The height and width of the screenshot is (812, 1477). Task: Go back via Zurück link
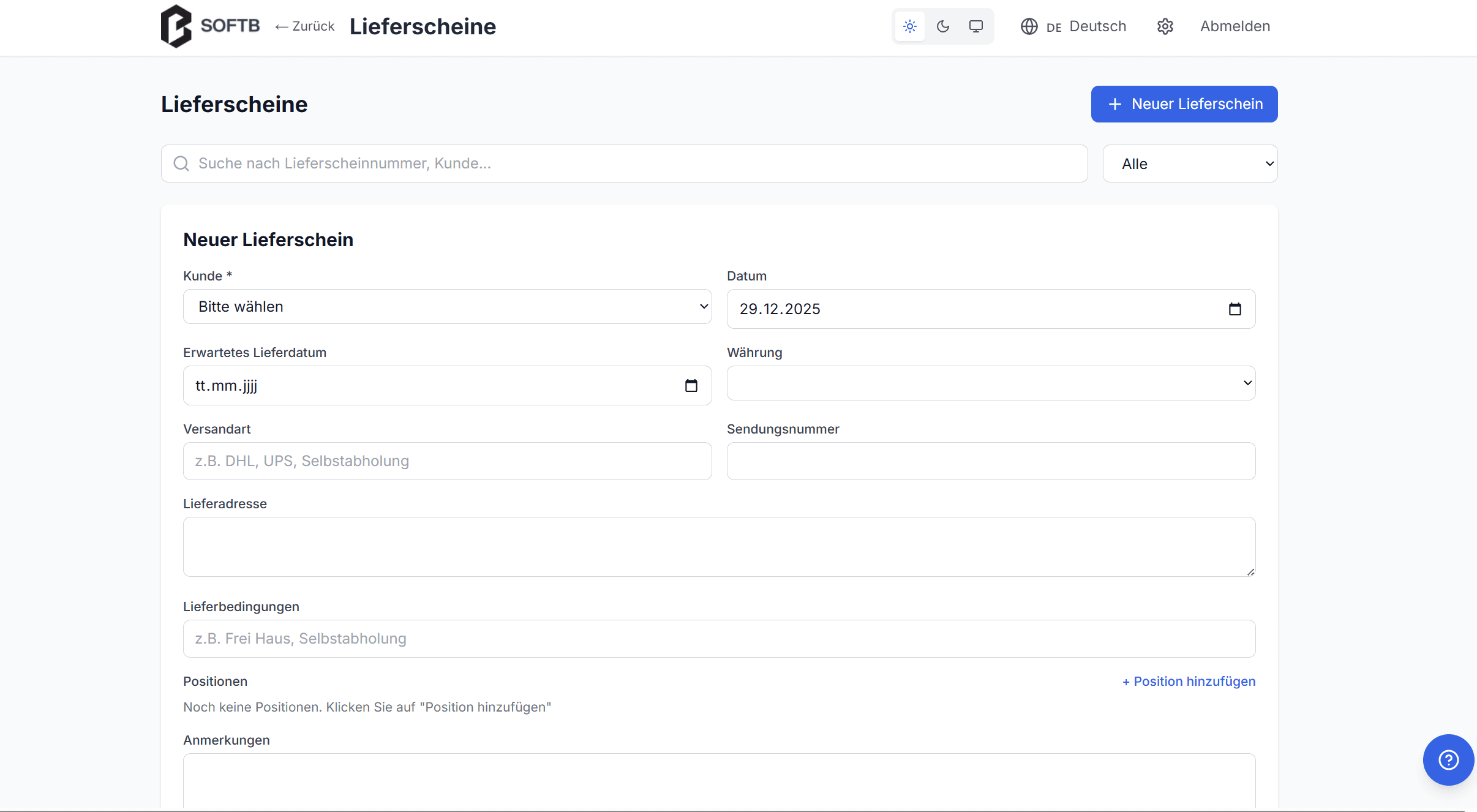click(x=305, y=26)
